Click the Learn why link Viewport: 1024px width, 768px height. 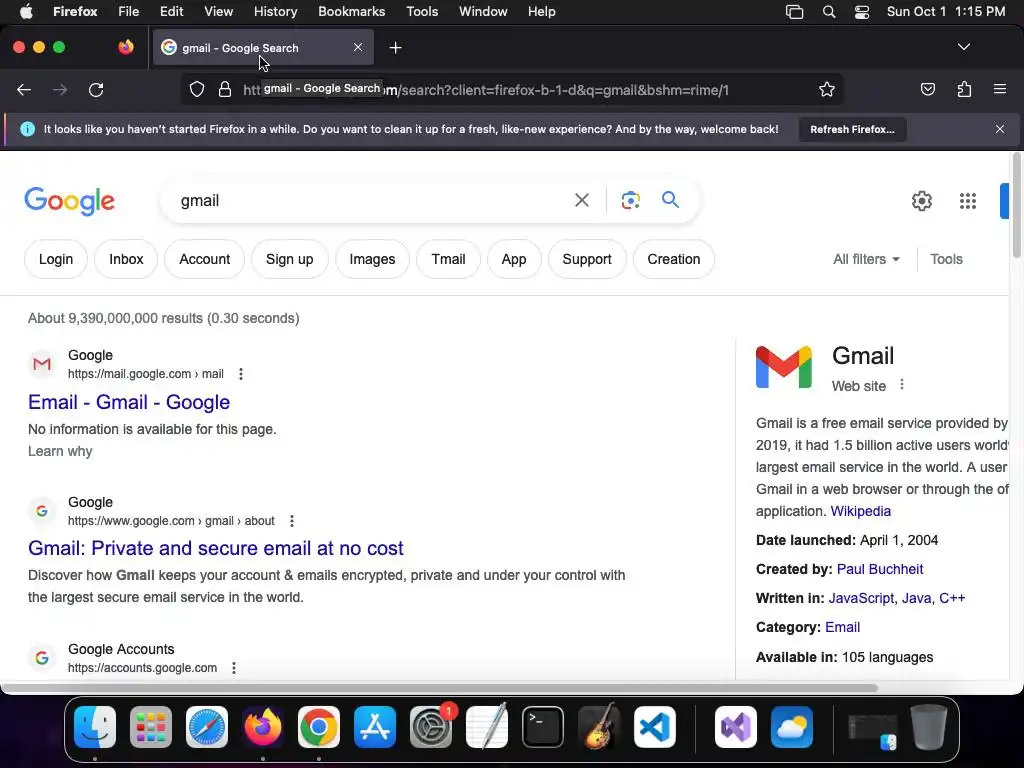click(x=60, y=451)
